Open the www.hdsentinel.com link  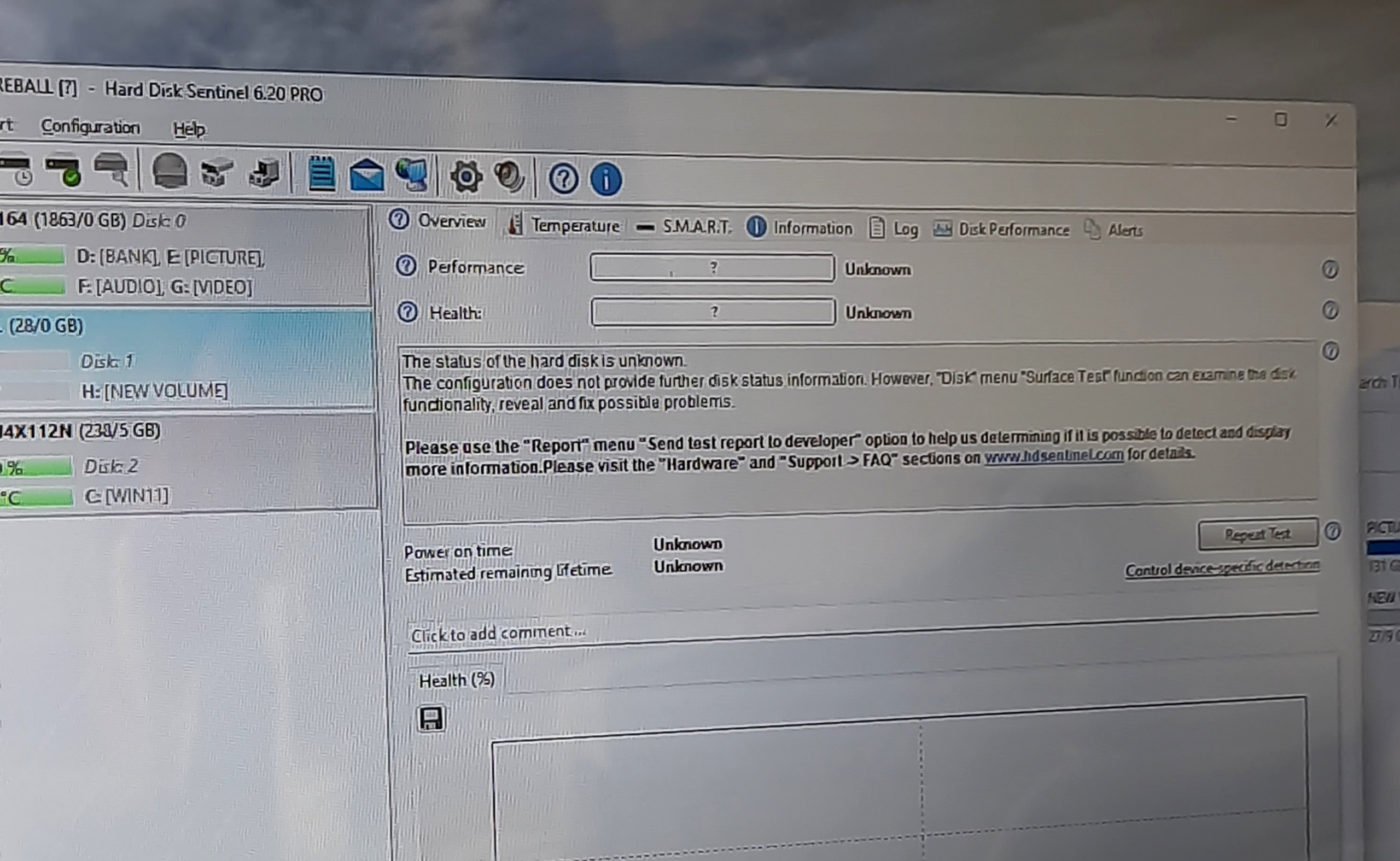[x=1054, y=455]
